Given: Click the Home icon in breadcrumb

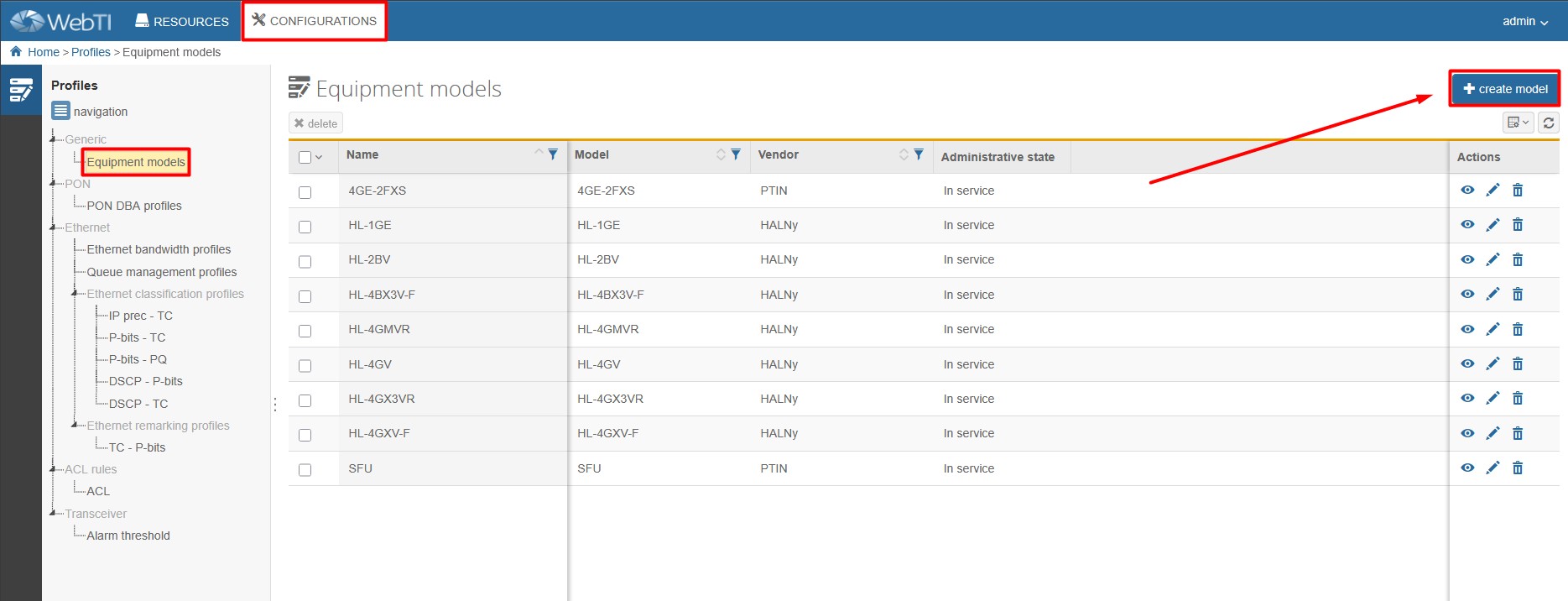Looking at the screenshot, I should click(16, 52).
